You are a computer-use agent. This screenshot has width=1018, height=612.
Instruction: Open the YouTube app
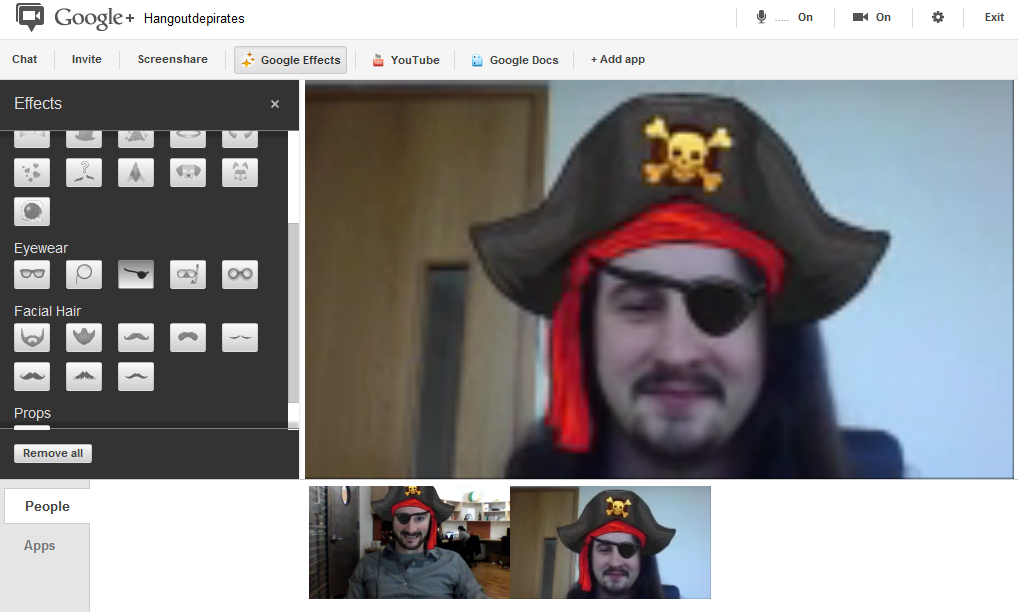point(406,60)
